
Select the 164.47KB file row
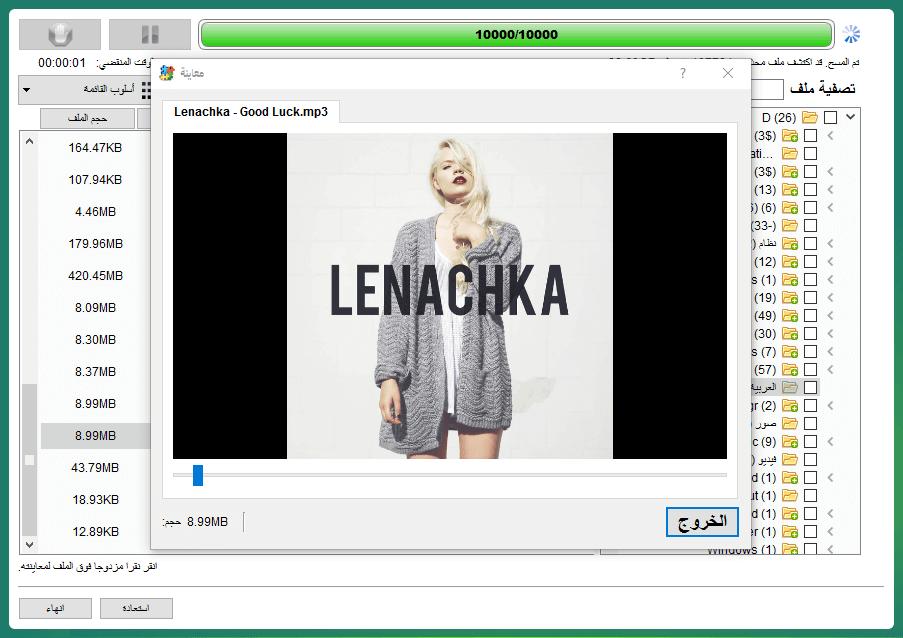(x=95, y=148)
